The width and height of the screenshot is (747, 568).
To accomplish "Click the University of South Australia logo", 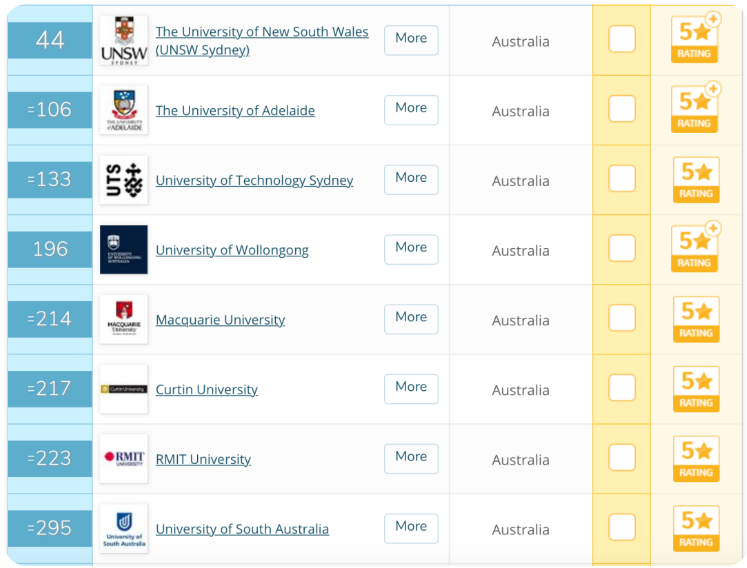I will (124, 528).
